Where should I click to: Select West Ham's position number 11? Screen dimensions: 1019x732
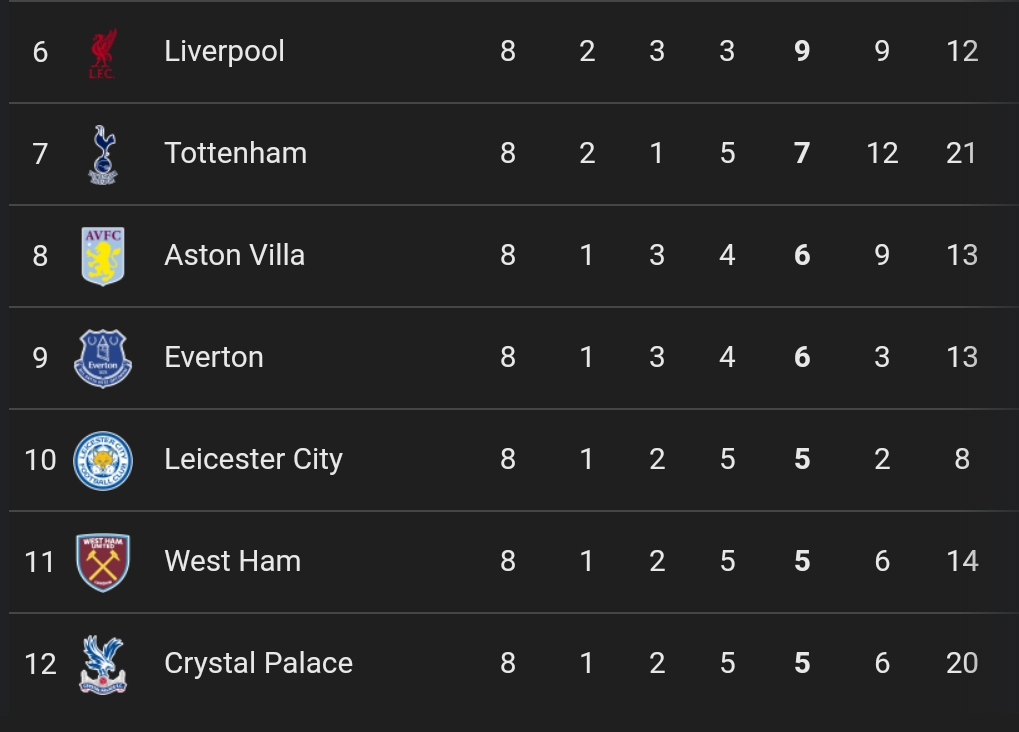pos(40,562)
